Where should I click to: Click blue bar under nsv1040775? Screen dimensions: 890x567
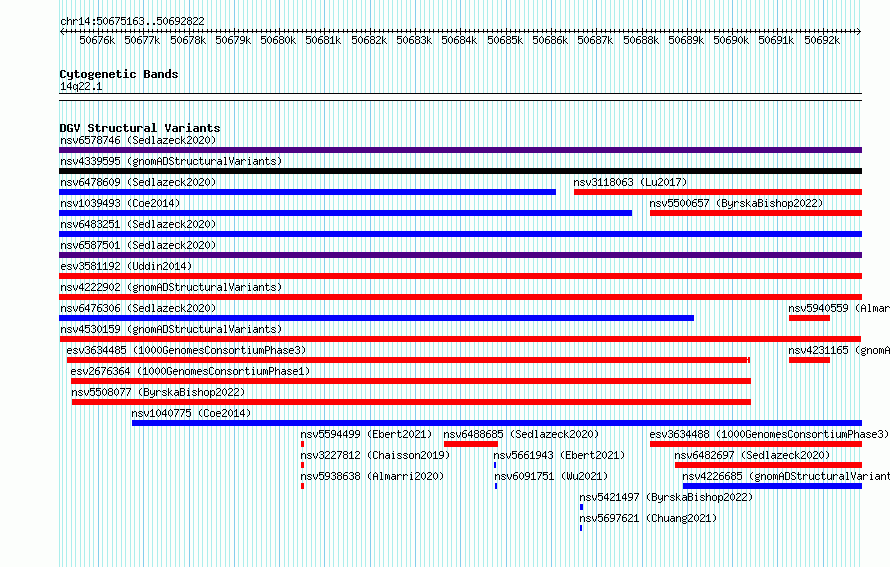click(x=497, y=423)
